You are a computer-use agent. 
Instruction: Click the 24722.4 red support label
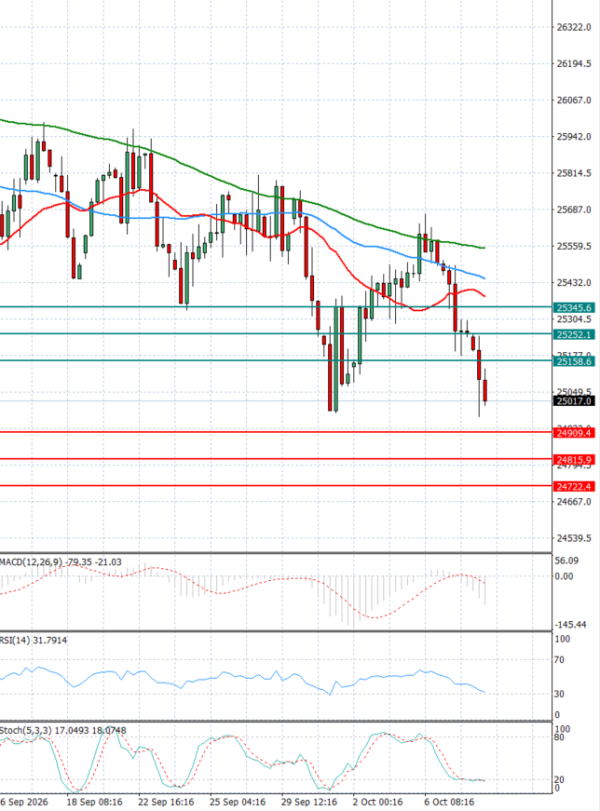[574, 486]
